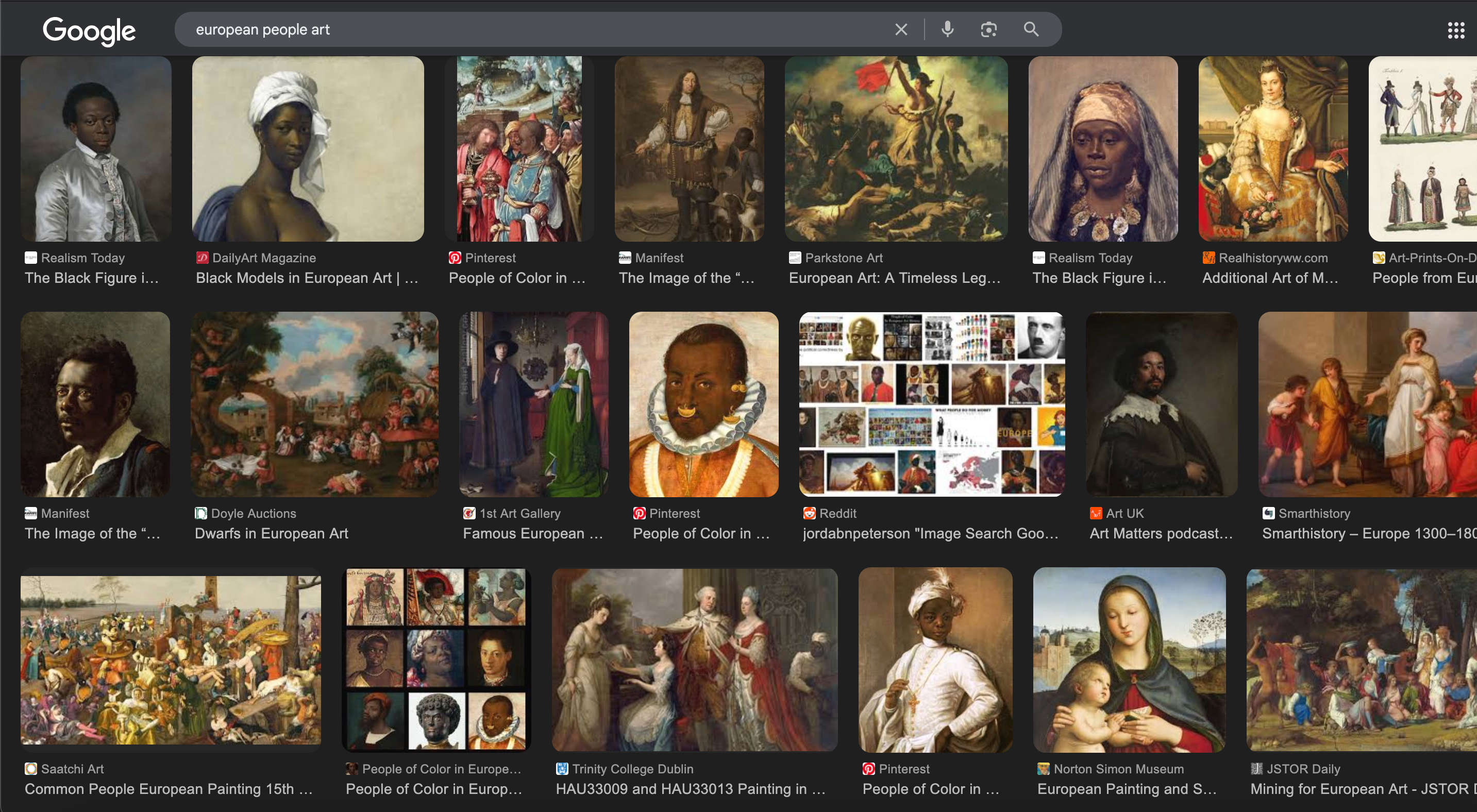Open the DailyArt Magazine white turban portrait

tap(308, 148)
